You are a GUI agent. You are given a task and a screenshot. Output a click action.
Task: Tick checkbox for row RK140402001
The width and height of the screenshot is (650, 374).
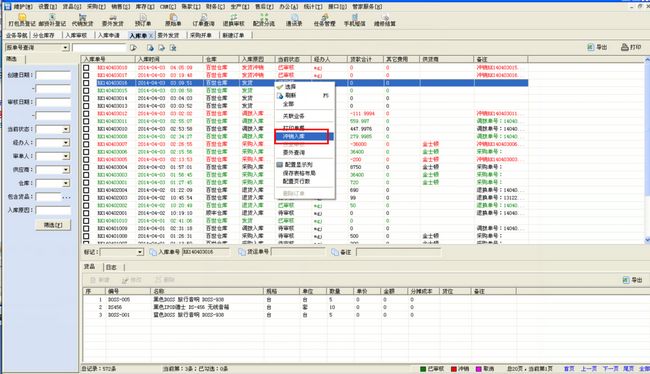(86, 213)
